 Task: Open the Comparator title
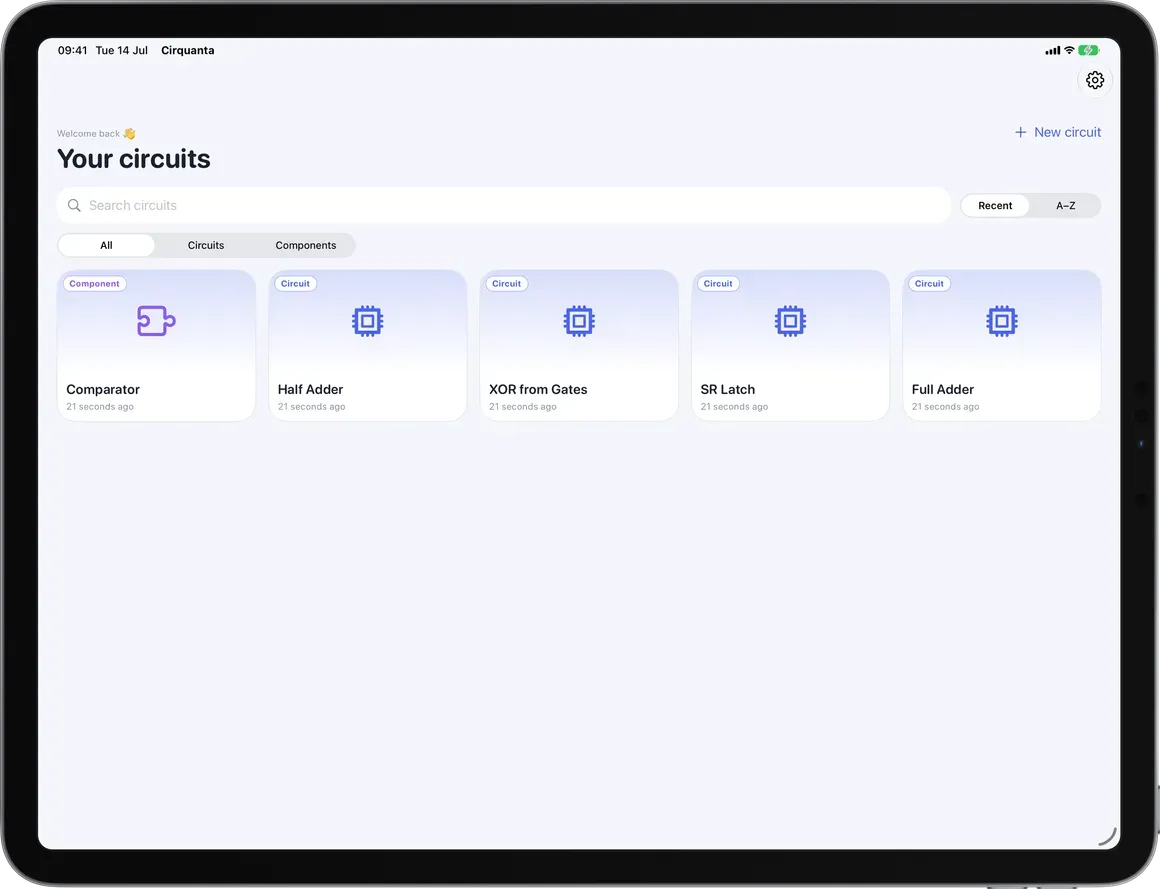[103, 390]
